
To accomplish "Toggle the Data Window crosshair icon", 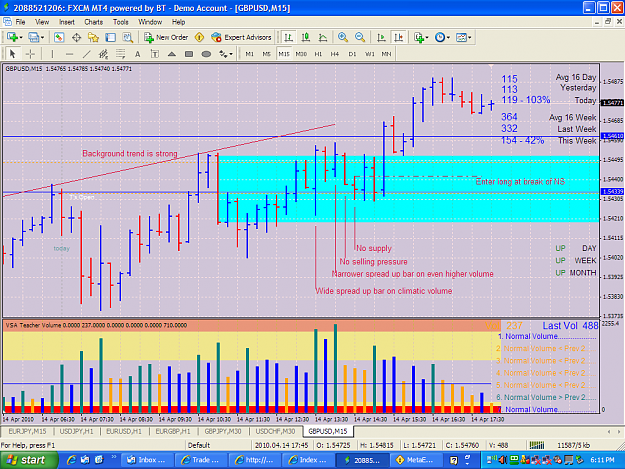I will click(x=76, y=37).
